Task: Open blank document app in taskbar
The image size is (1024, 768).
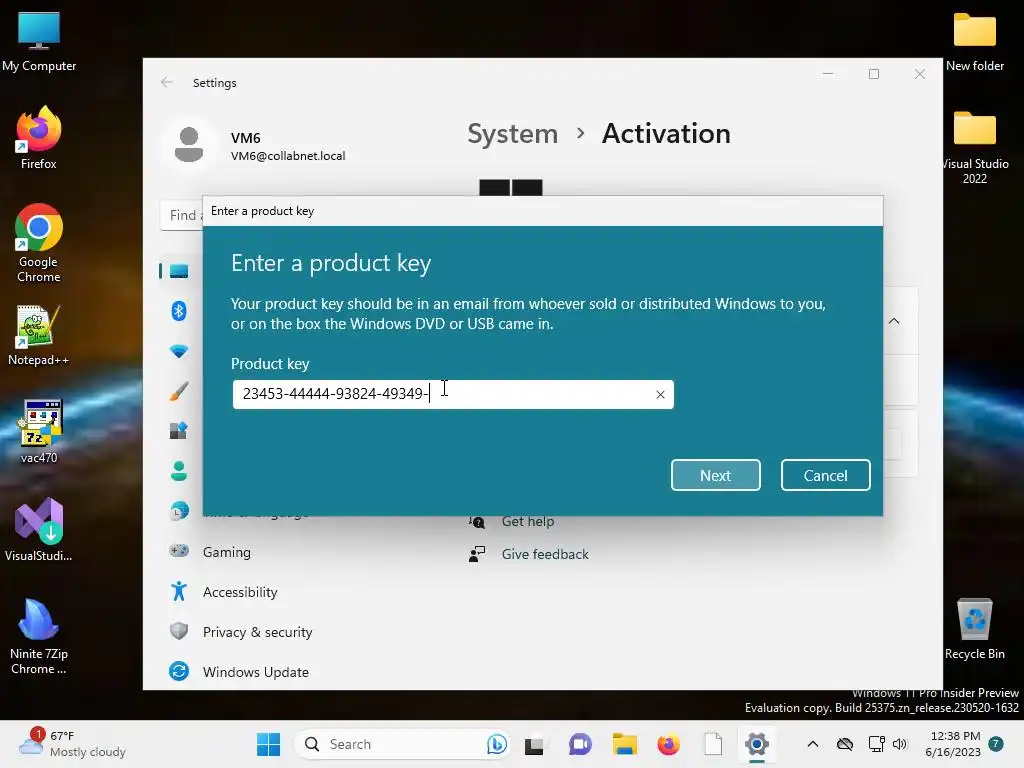Action: point(712,744)
